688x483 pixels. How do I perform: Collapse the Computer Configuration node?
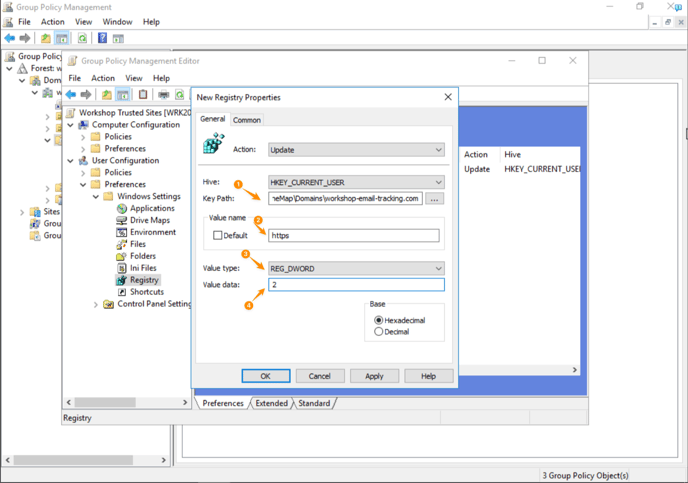pyautogui.click(x=71, y=125)
